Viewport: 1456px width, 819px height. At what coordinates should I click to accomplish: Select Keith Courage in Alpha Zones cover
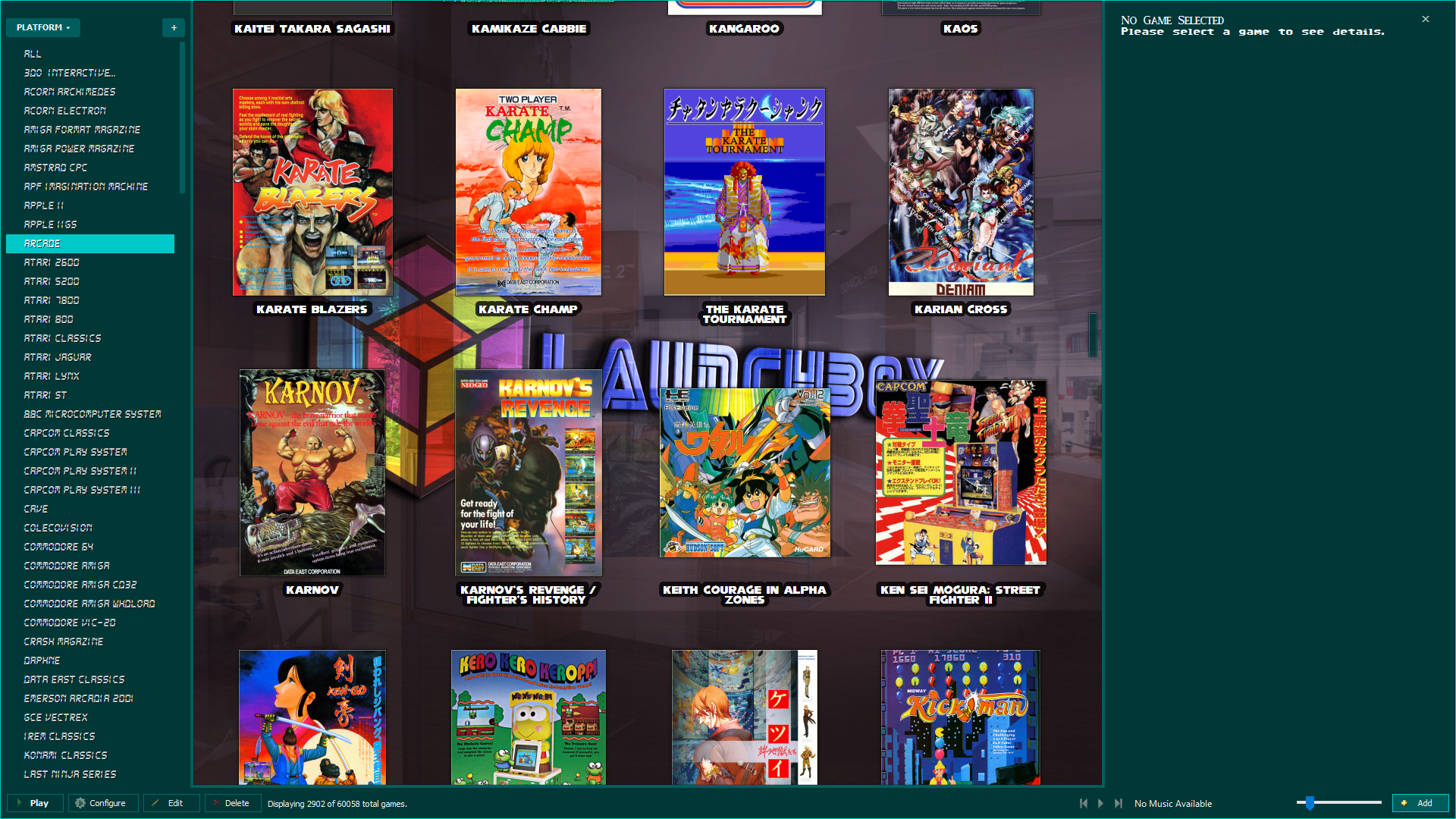[745, 472]
